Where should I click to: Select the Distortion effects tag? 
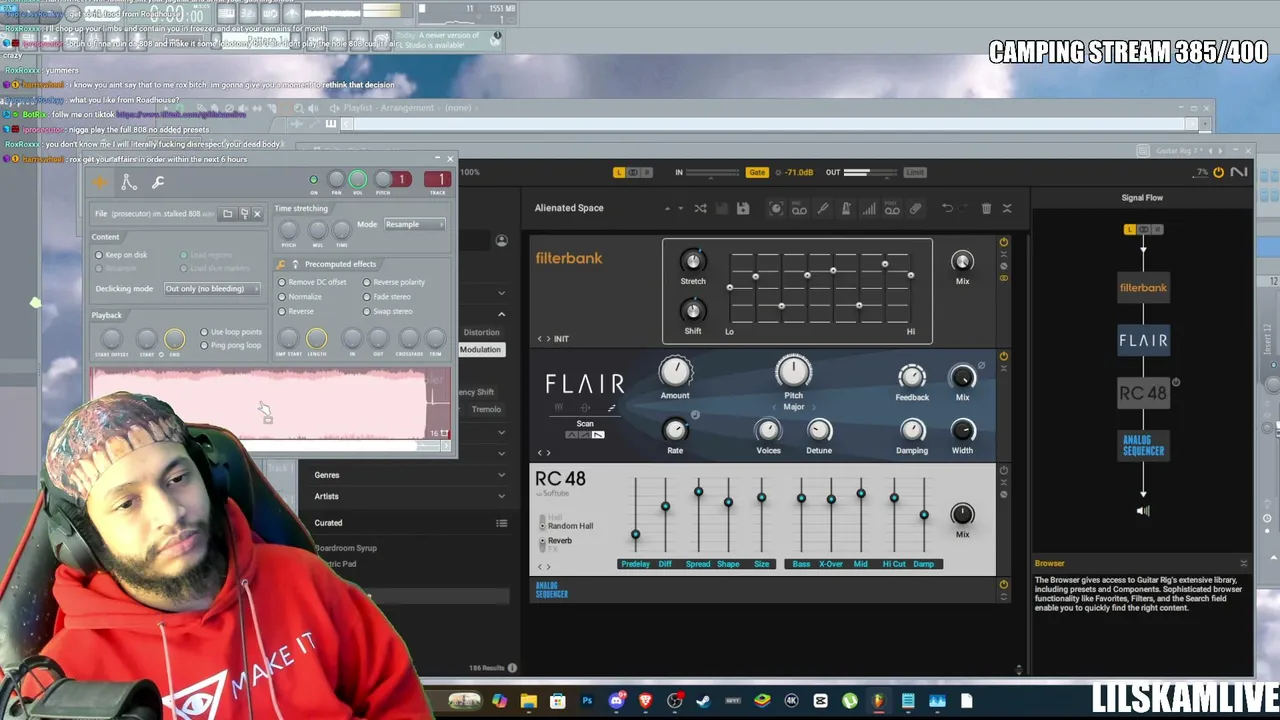481,332
